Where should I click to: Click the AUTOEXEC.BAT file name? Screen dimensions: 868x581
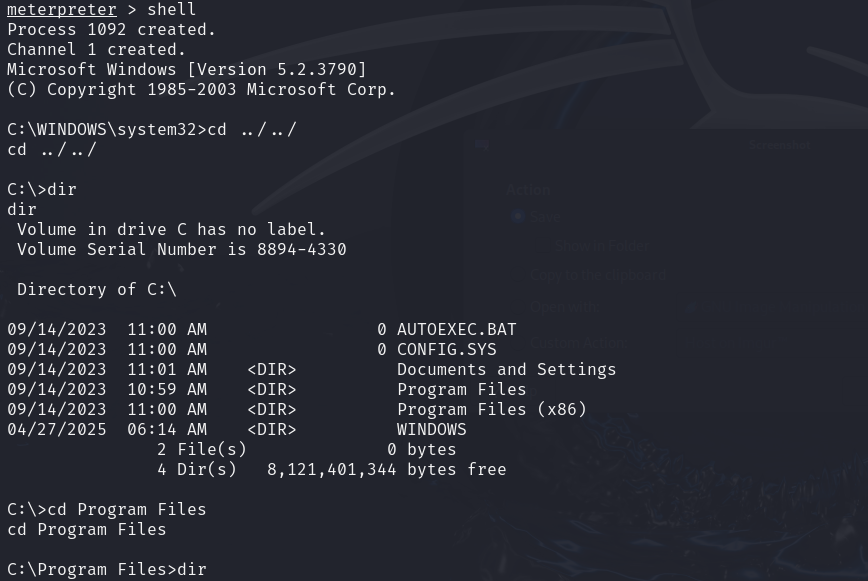[x=457, y=330]
